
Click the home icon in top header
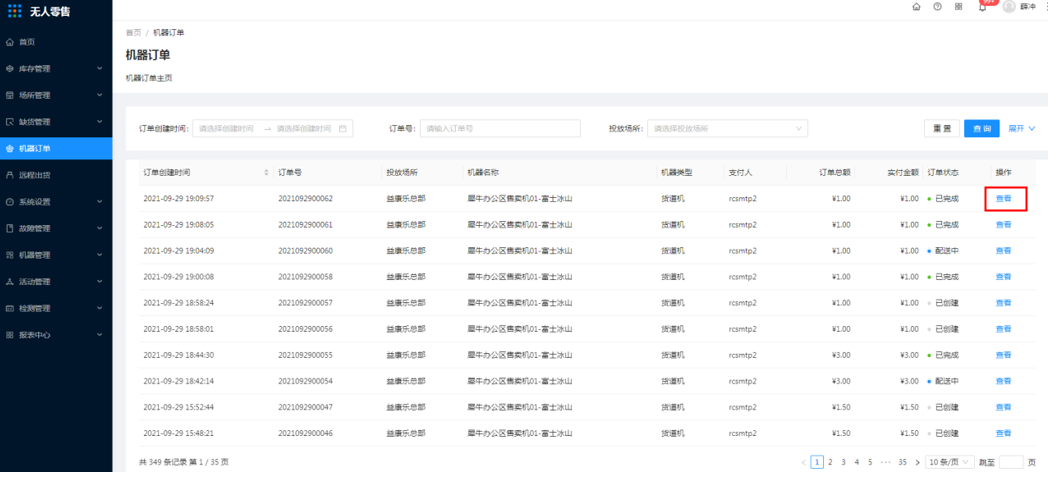tap(917, 7)
